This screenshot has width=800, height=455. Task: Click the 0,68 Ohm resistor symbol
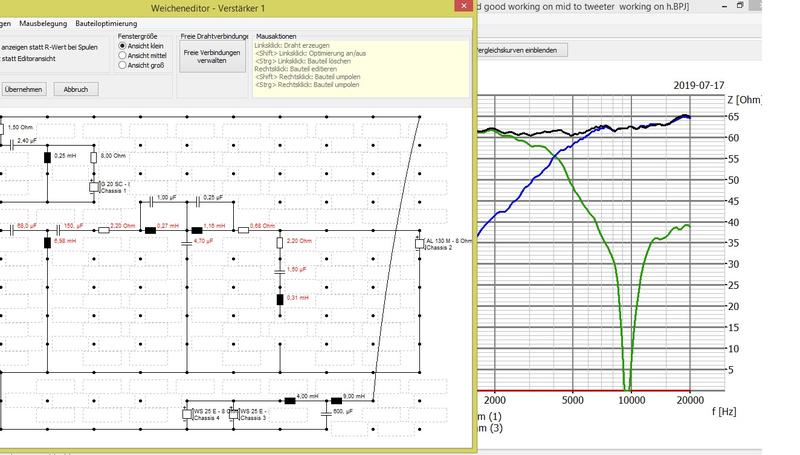click(243, 231)
